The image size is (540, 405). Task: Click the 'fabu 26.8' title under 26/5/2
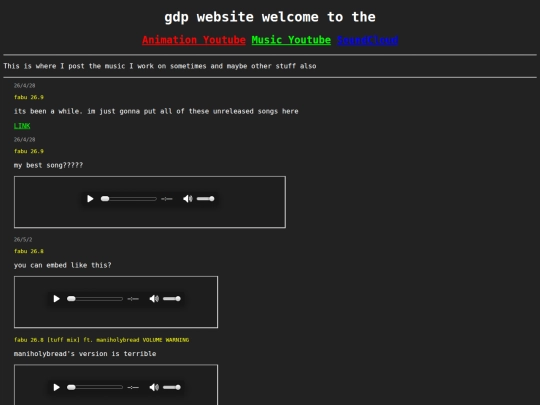click(x=29, y=251)
